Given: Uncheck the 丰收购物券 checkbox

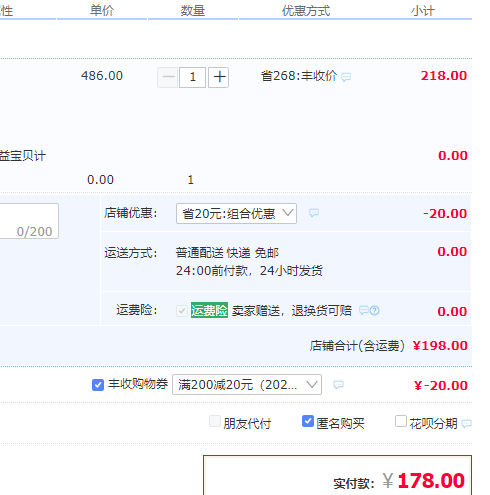Looking at the screenshot, I should point(98,385).
